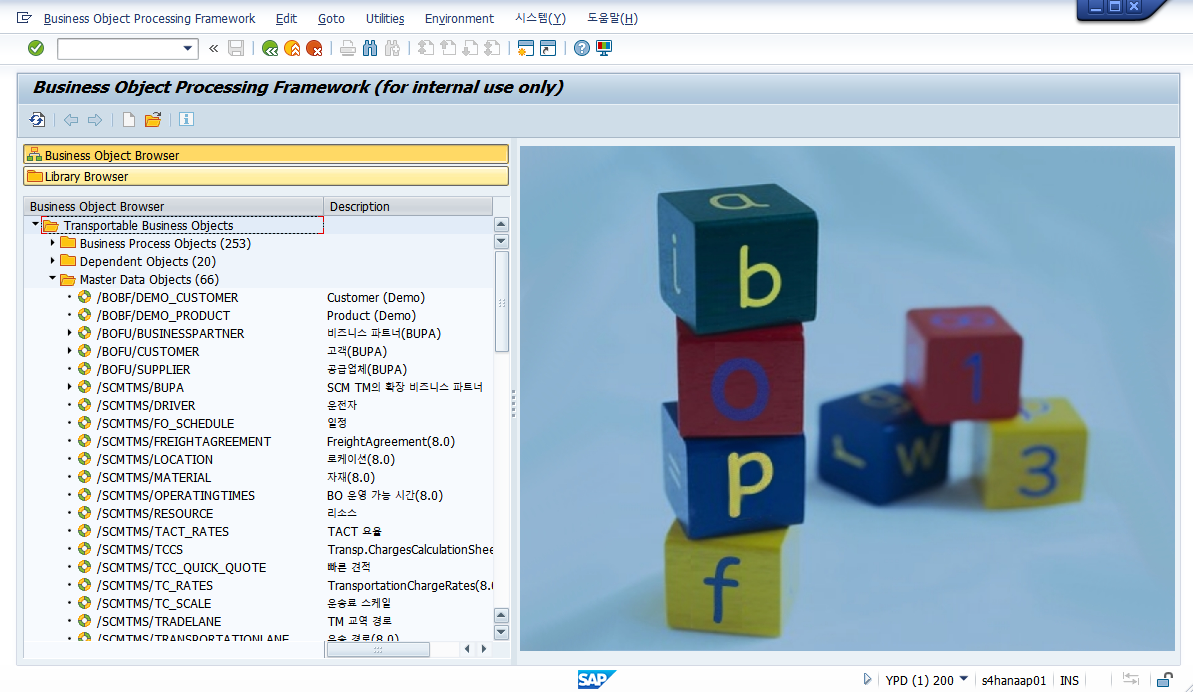Click the right arrow navigate forward icon
1193x692 pixels.
coord(94,119)
